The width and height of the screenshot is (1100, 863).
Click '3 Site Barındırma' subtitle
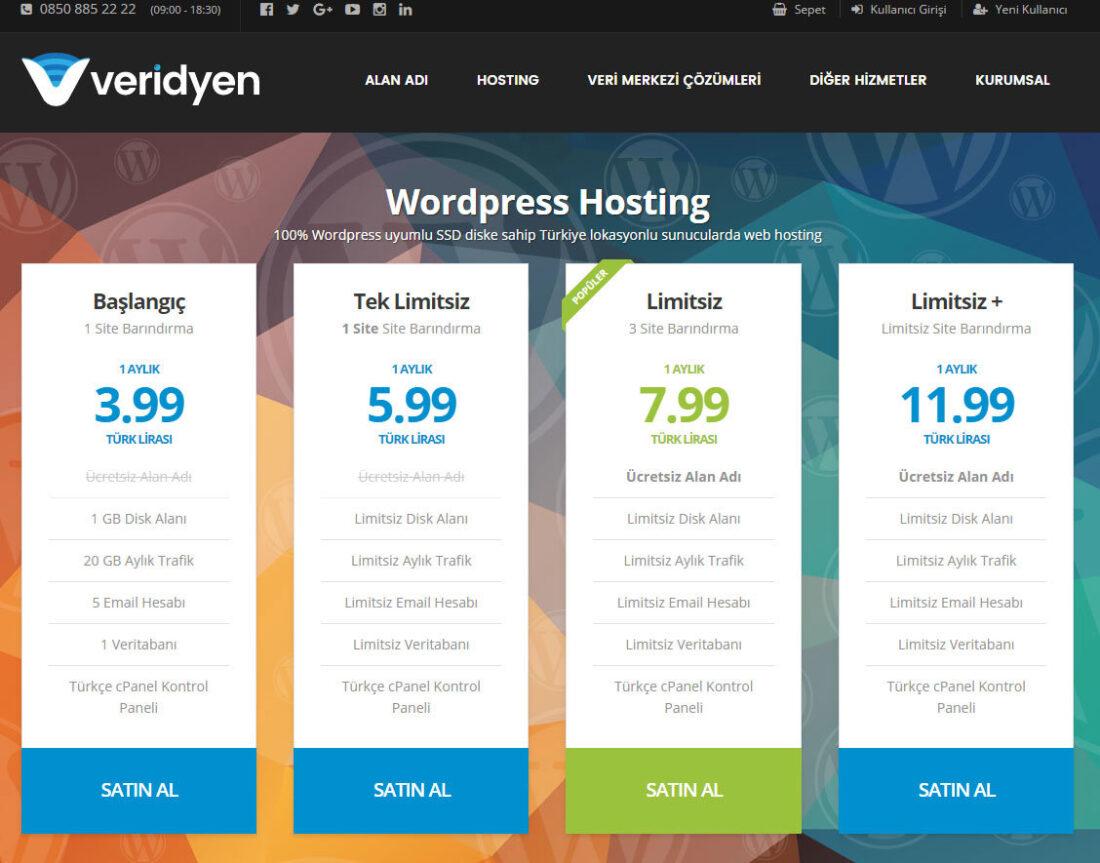(683, 328)
